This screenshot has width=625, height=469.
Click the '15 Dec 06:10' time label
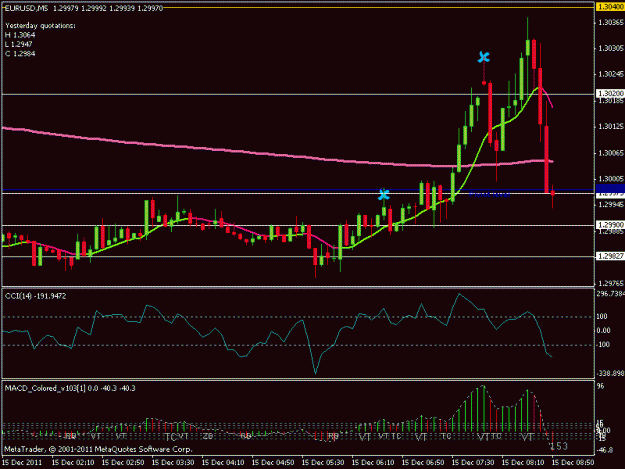point(373,463)
